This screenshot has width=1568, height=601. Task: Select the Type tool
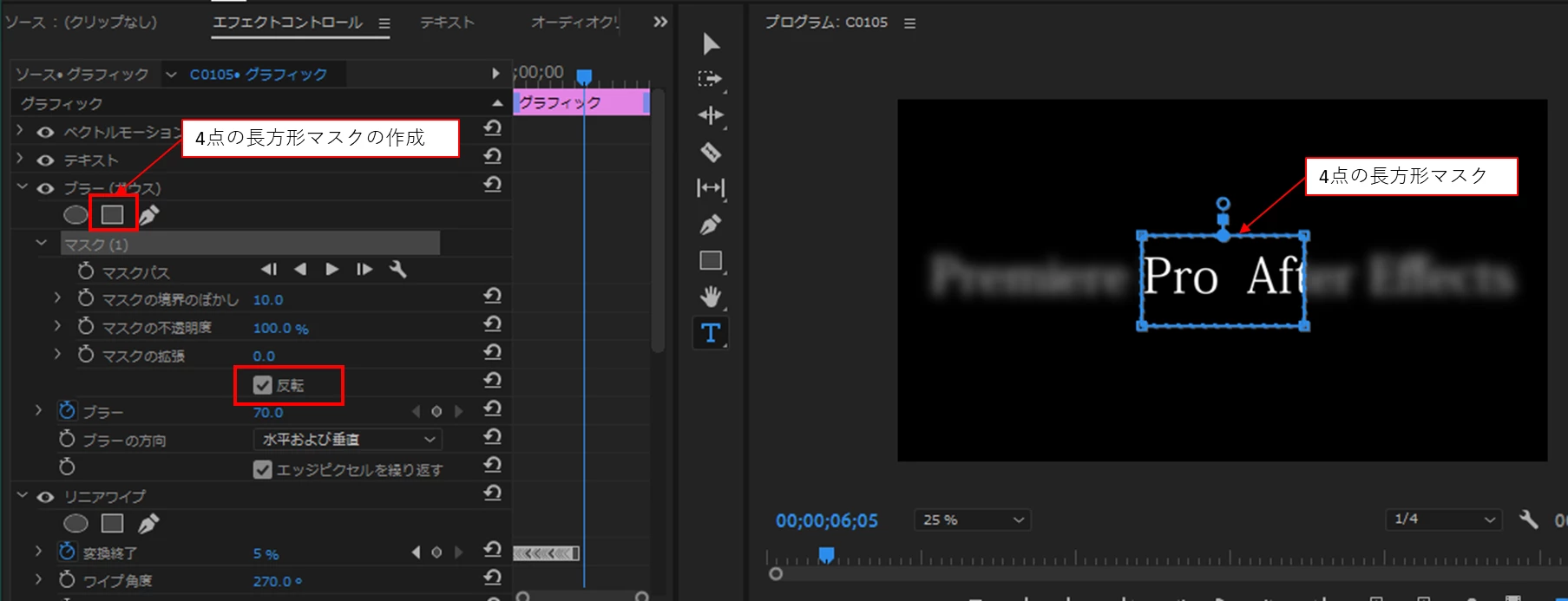[711, 332]
